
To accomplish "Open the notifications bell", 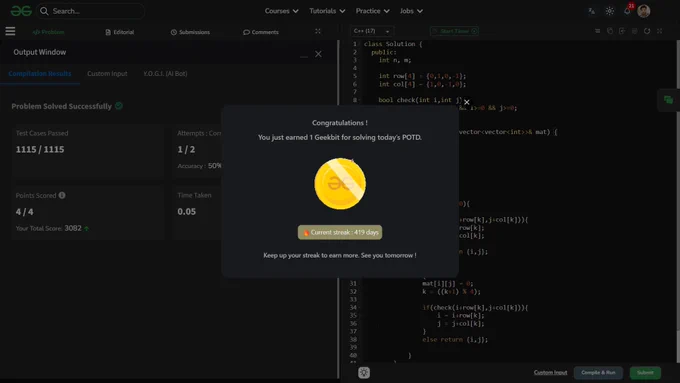I will tap(627, 11).
